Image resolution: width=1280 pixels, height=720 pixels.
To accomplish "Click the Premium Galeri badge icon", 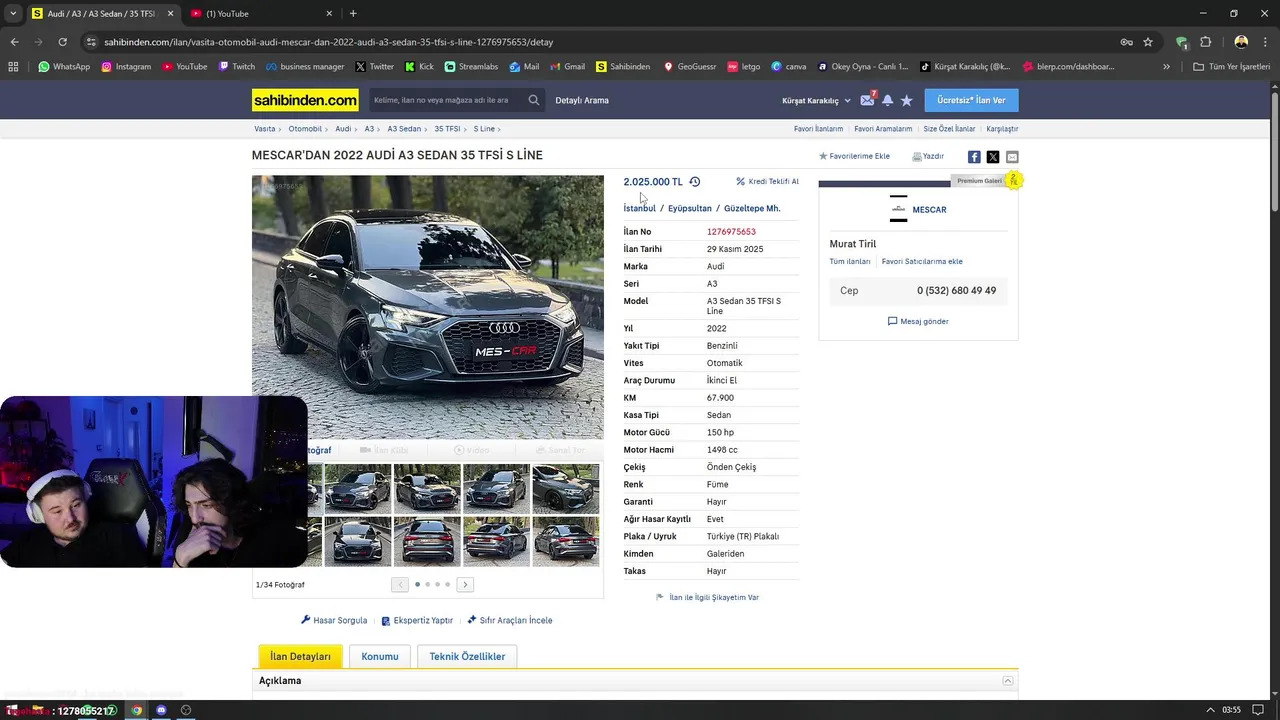I will pos(1013,180).
